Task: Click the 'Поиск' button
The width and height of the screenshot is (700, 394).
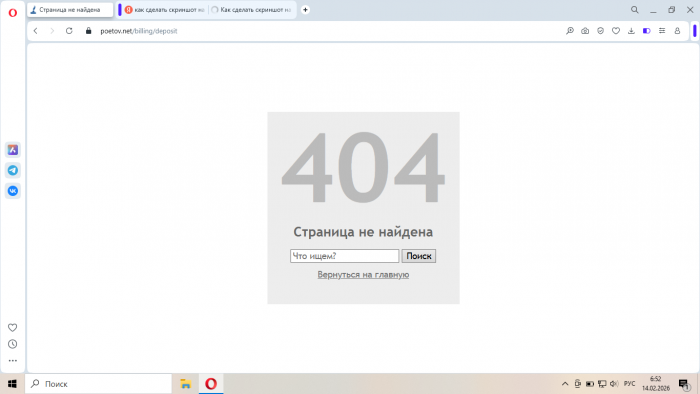Action: [418, 256]
